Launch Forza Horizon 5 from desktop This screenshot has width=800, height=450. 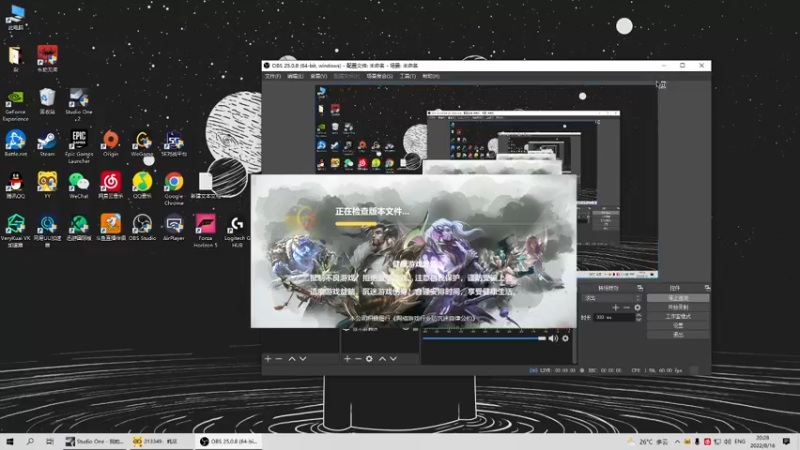[x=205, y=231]
